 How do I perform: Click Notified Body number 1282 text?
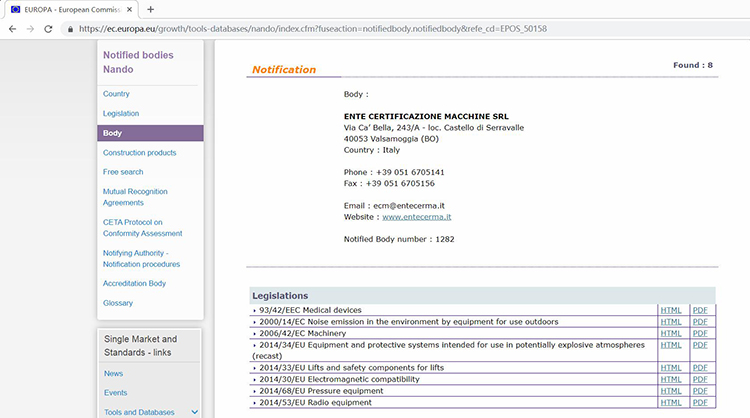pos(399,239)
